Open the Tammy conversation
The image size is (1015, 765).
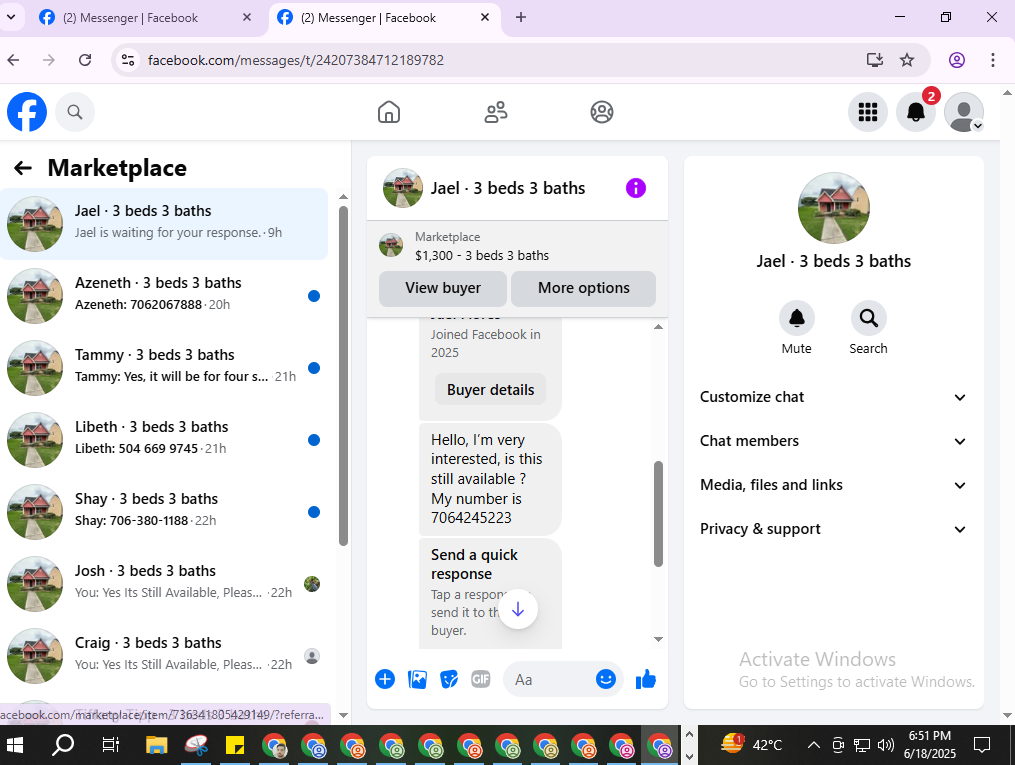pos(164,368)
